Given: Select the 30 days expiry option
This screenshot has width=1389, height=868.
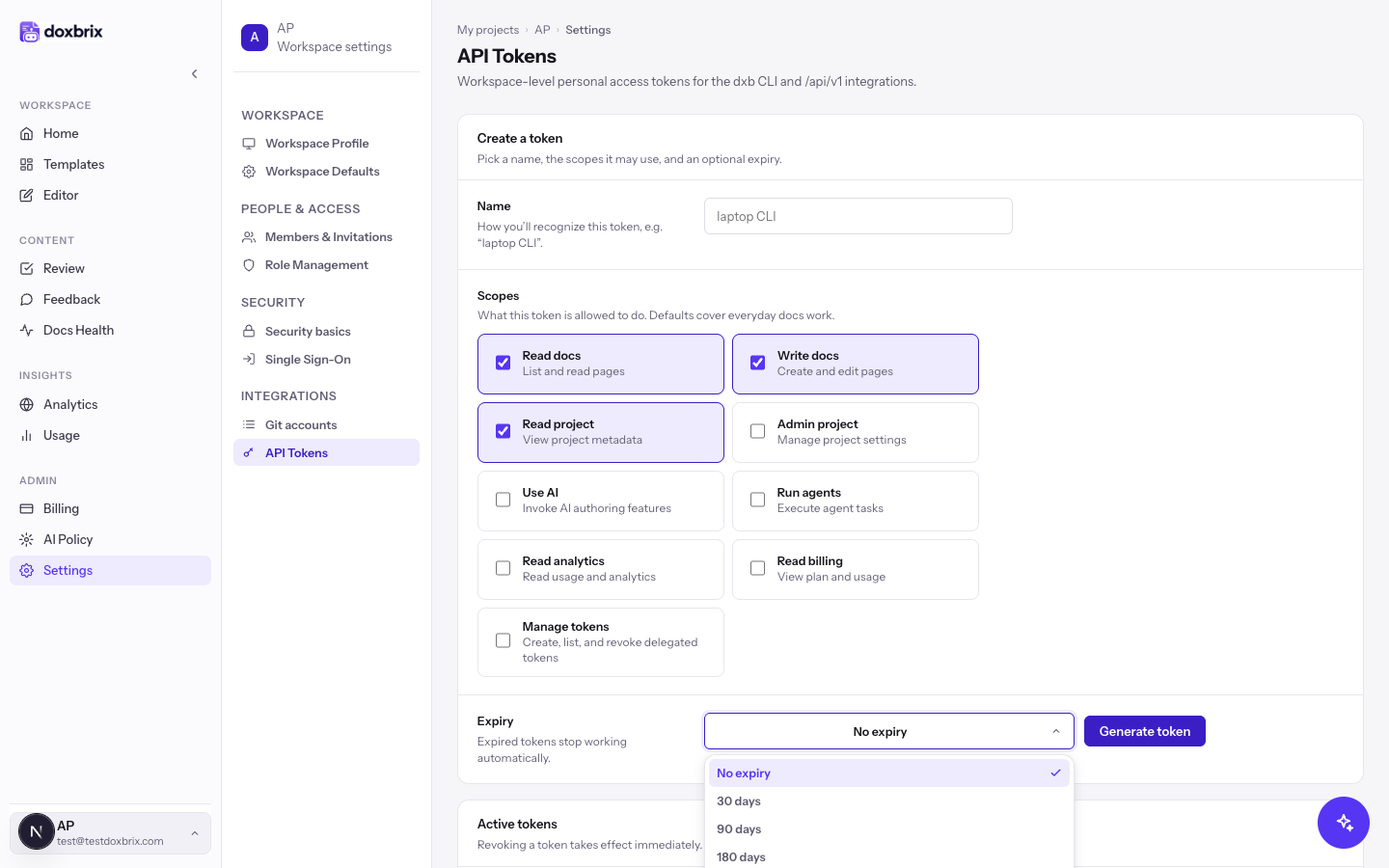Looking at the screenshot, I should click(888, 801).
